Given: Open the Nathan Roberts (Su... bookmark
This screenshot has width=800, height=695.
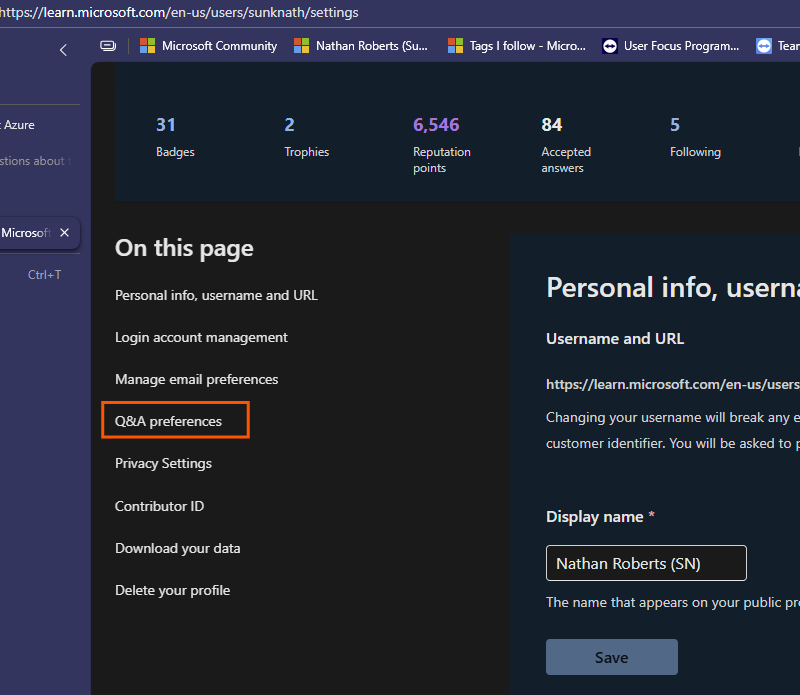Looking at the screenshot, I should coord(361,46).
